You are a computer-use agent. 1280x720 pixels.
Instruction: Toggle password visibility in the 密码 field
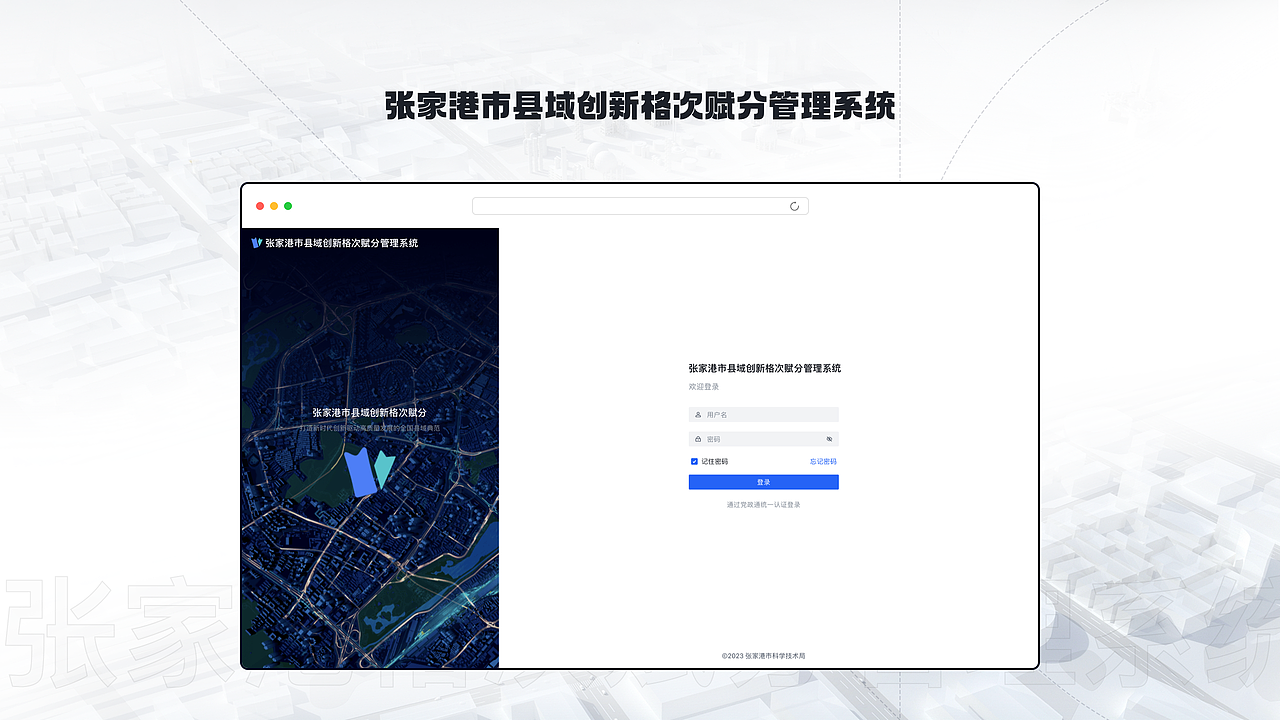[829, 438]
